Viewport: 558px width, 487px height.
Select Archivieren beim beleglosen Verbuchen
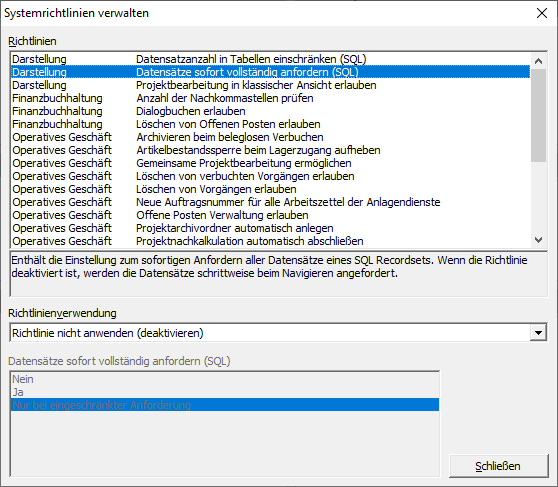click(x=270, y=137)
